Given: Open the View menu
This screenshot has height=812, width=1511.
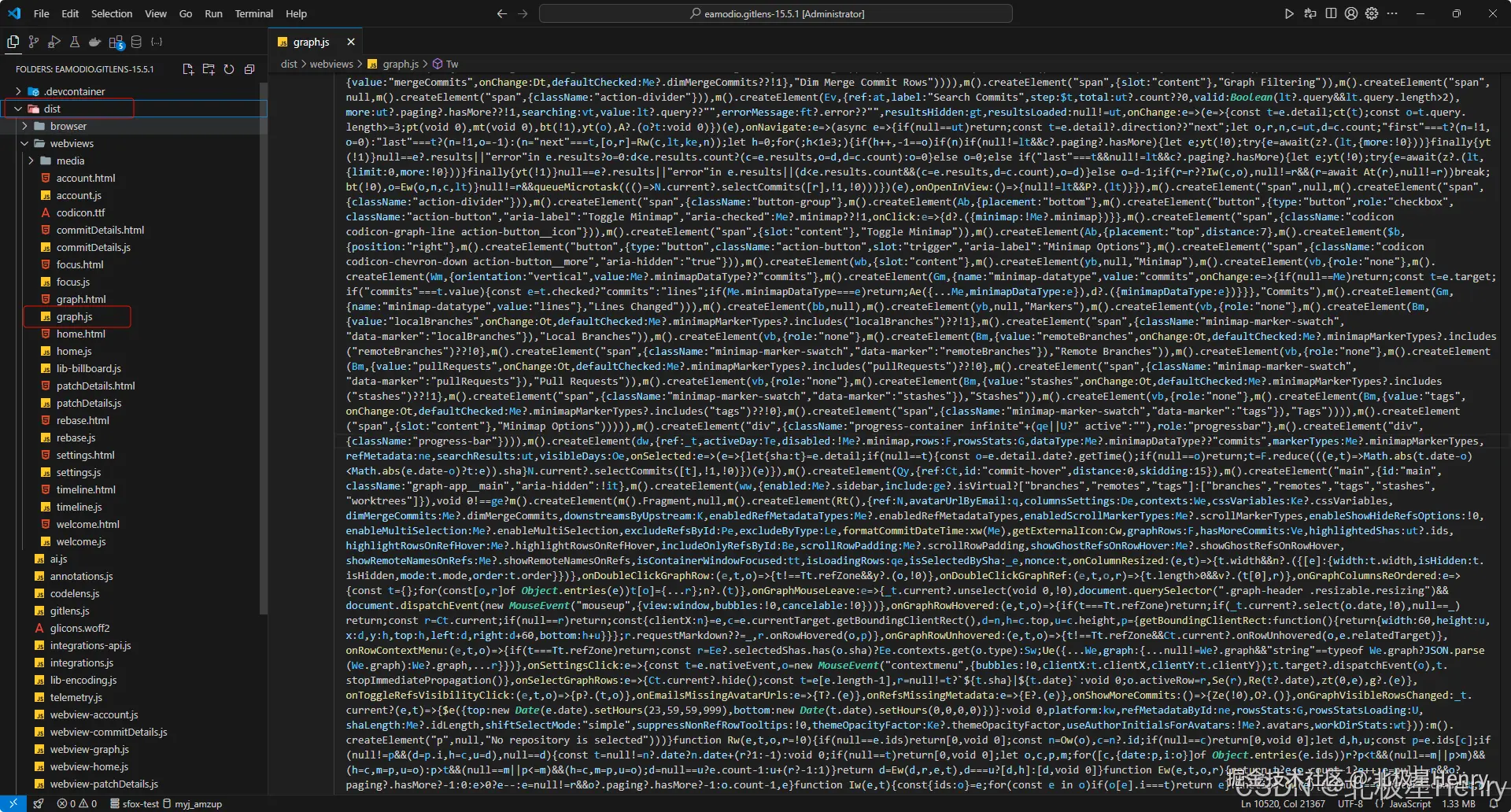Looking at the screenshot, I should coord(156,13).
